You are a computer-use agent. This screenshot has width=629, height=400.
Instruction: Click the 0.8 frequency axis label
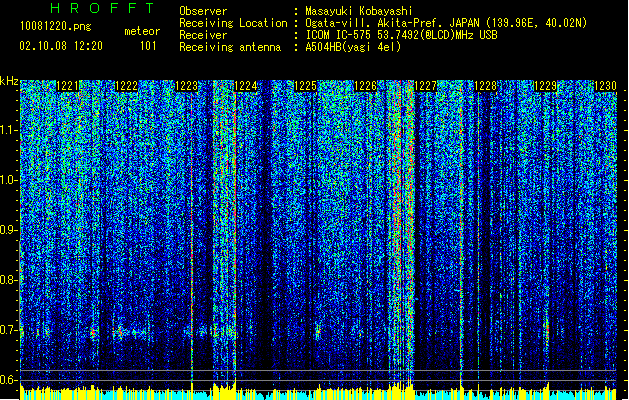(9, 280)
